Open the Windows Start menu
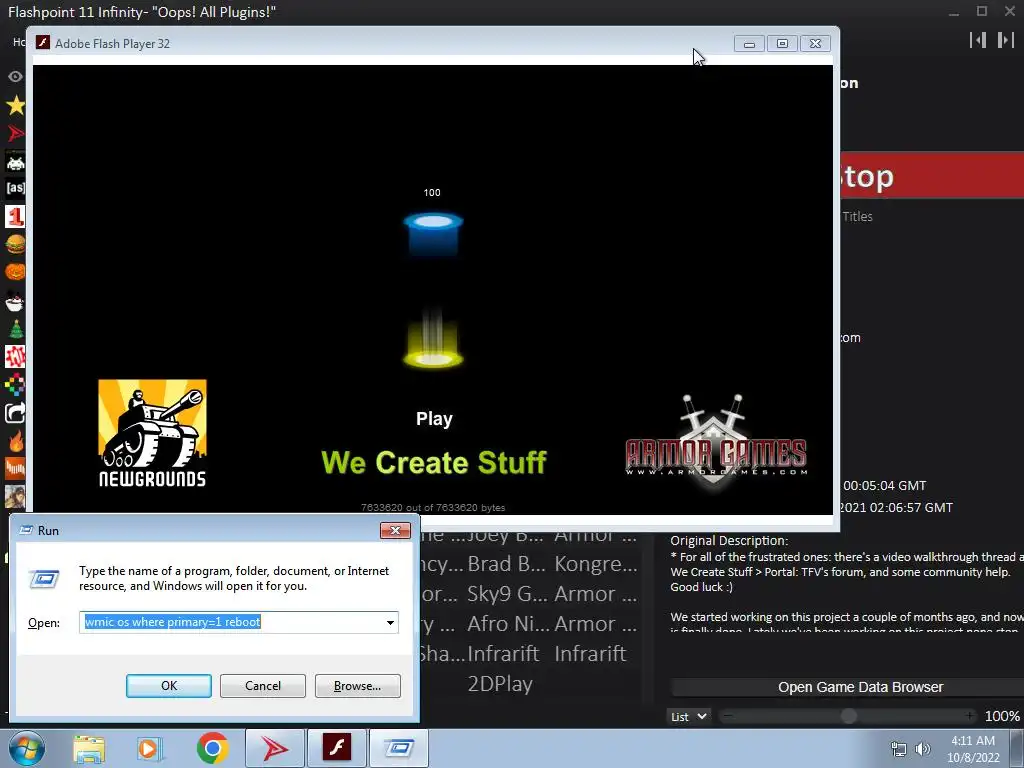The height and width of the screenshot is (768, 1024). click(27, 748)
